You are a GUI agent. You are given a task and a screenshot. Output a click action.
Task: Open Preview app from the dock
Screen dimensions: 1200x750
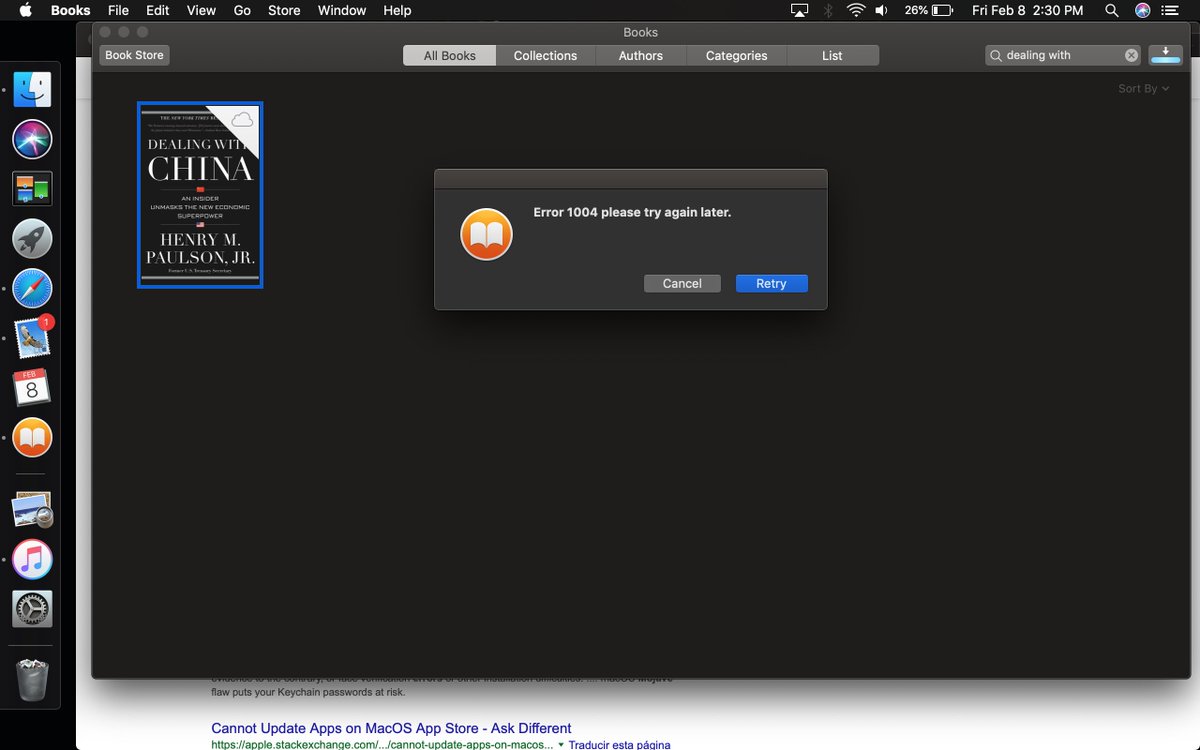[32, 510]
